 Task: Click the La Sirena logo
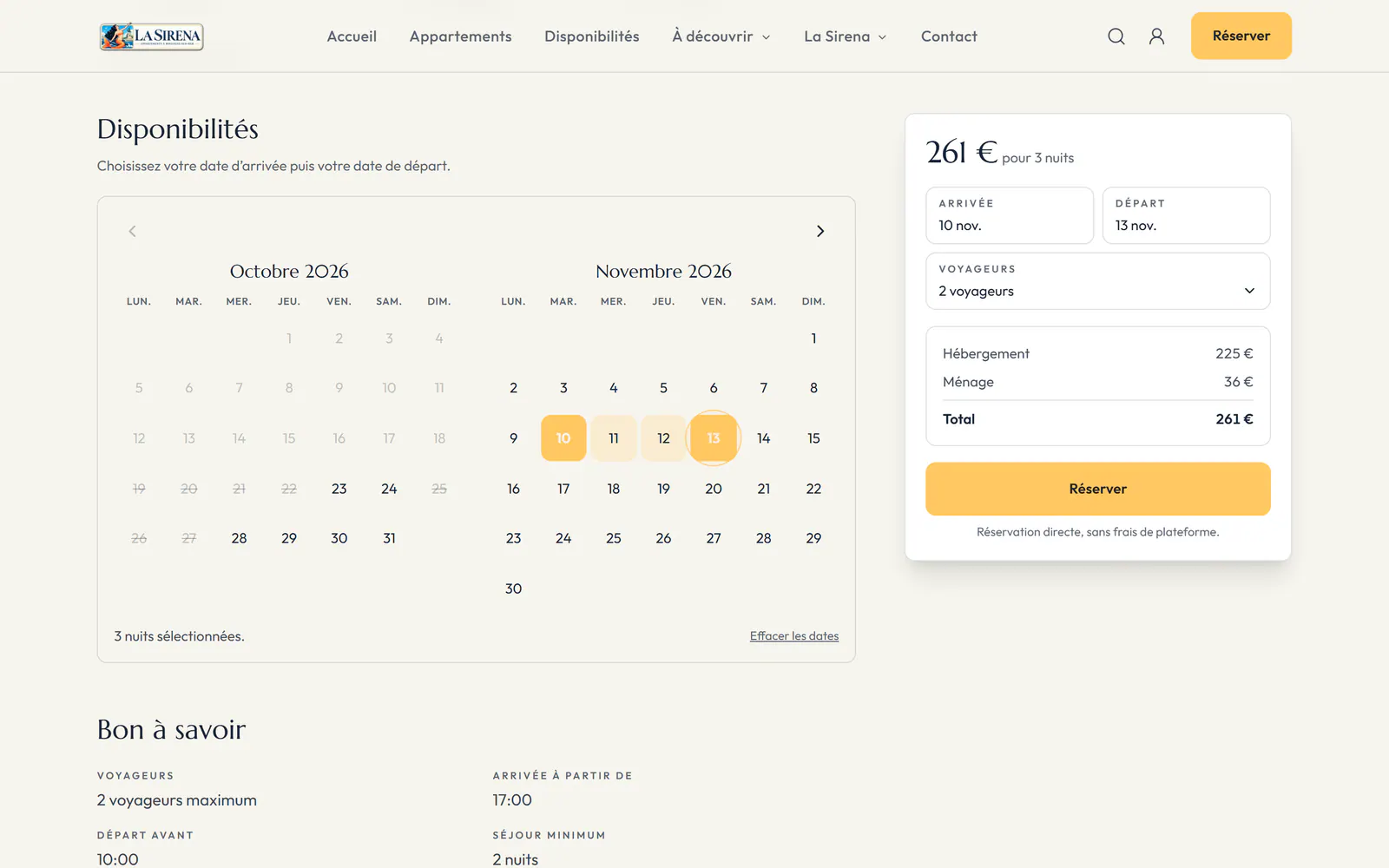coord(151,36)
